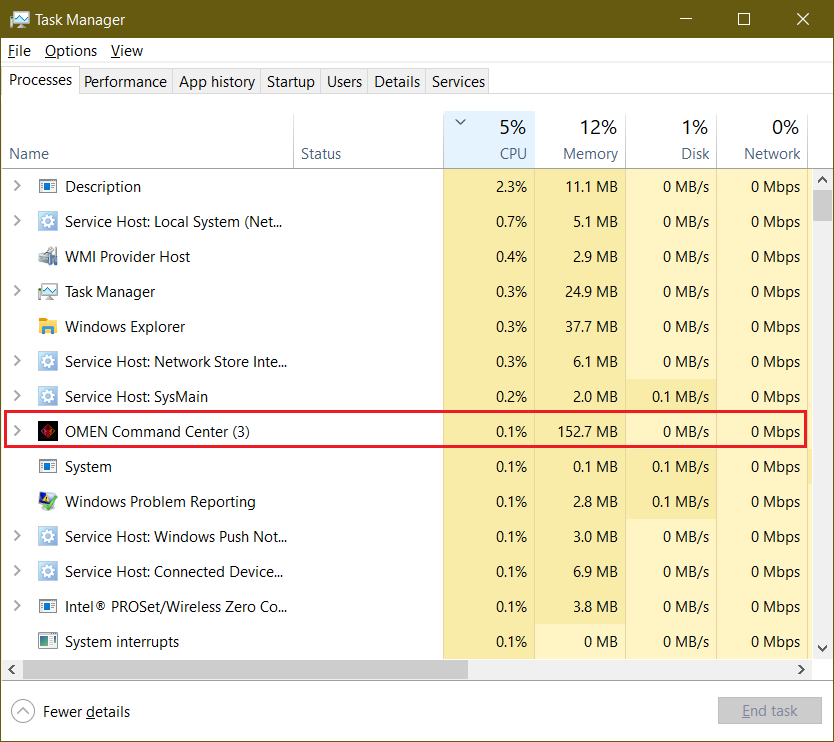Click the Windows Explorer folder icon
The width and height of the screenshot is (834, 742).
click(x=48, y=326)
